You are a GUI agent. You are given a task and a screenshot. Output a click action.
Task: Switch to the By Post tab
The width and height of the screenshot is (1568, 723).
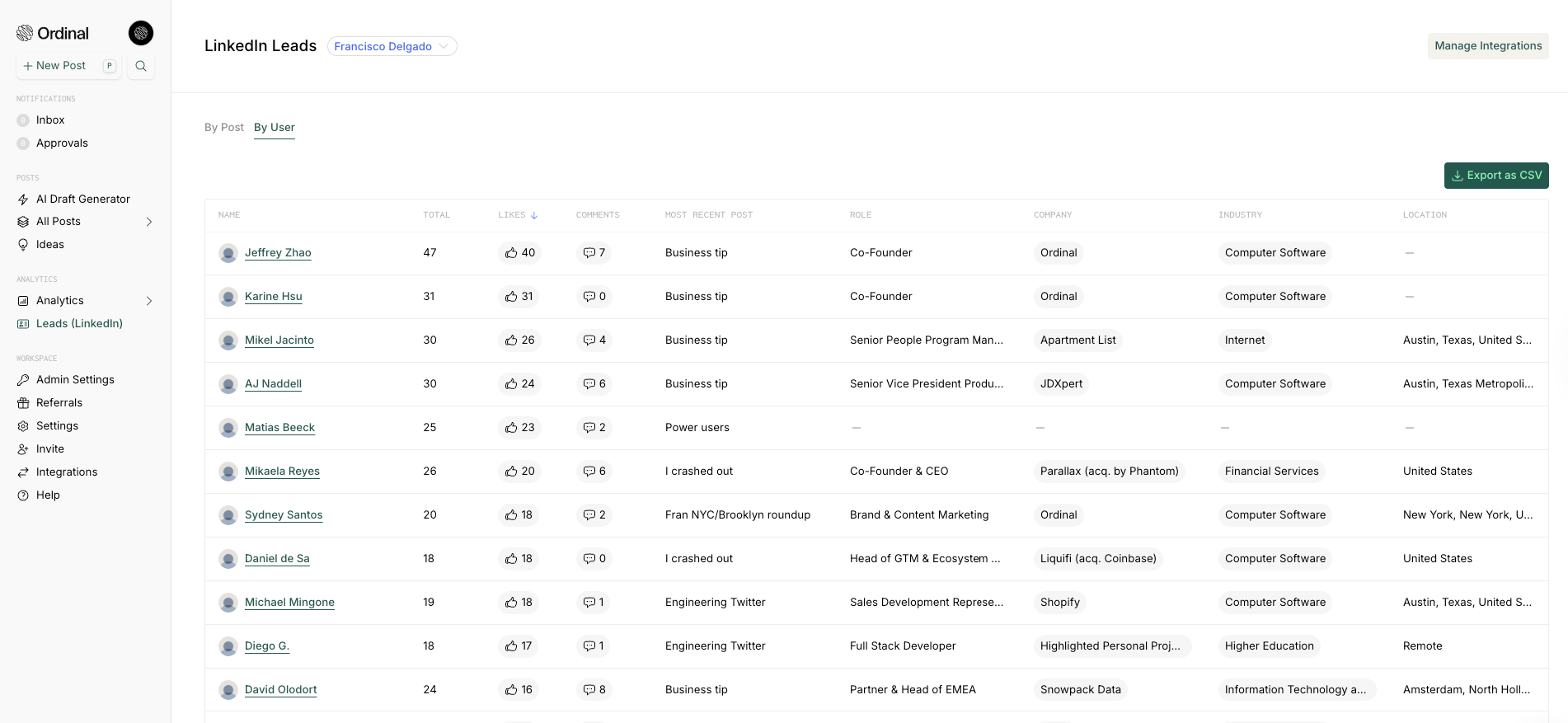coord(224,128)
